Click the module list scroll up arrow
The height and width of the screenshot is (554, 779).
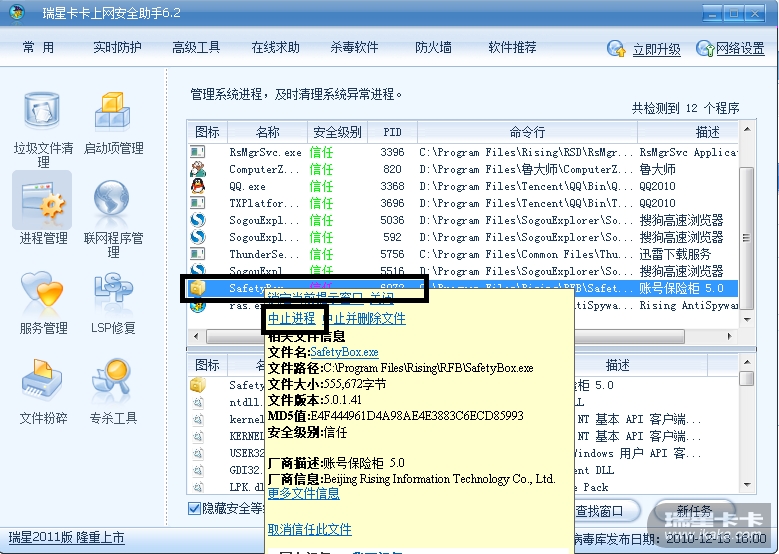[x=747, y=362]
